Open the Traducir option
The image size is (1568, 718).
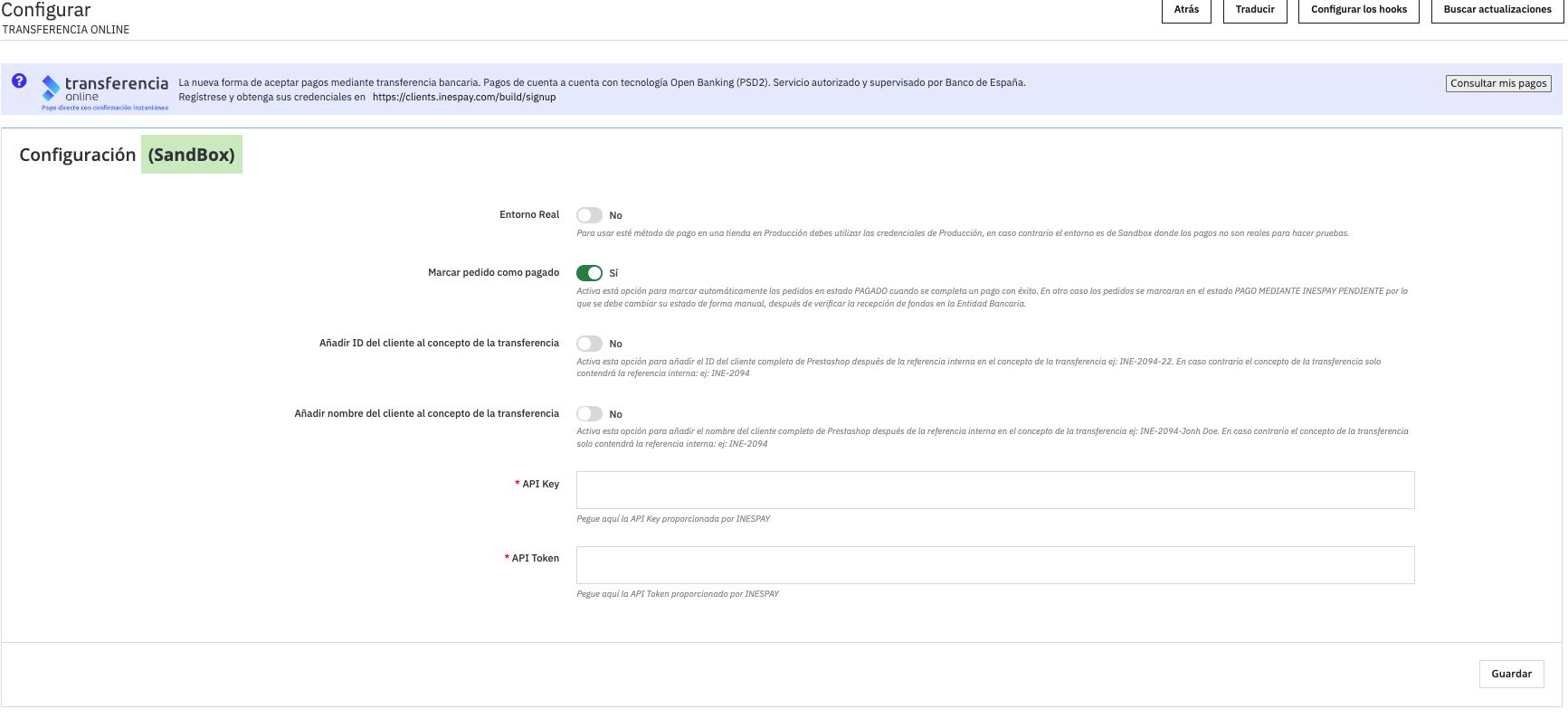(x=1254, y=10)
